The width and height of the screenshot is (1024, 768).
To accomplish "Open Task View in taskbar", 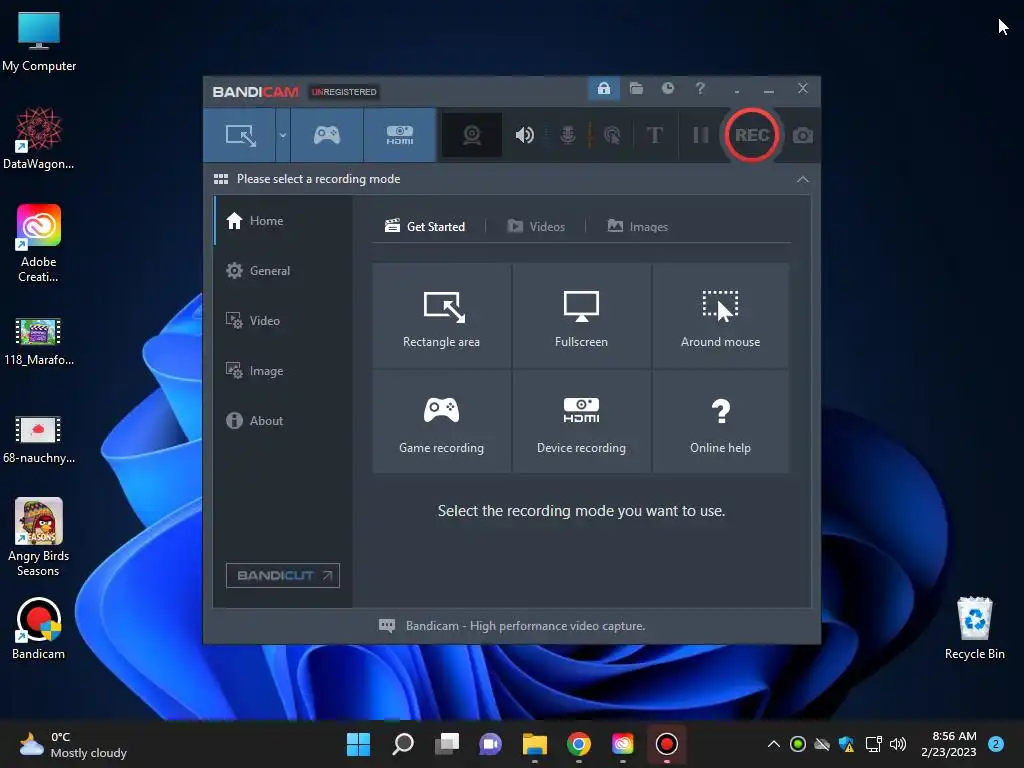I will coord(447,744).
